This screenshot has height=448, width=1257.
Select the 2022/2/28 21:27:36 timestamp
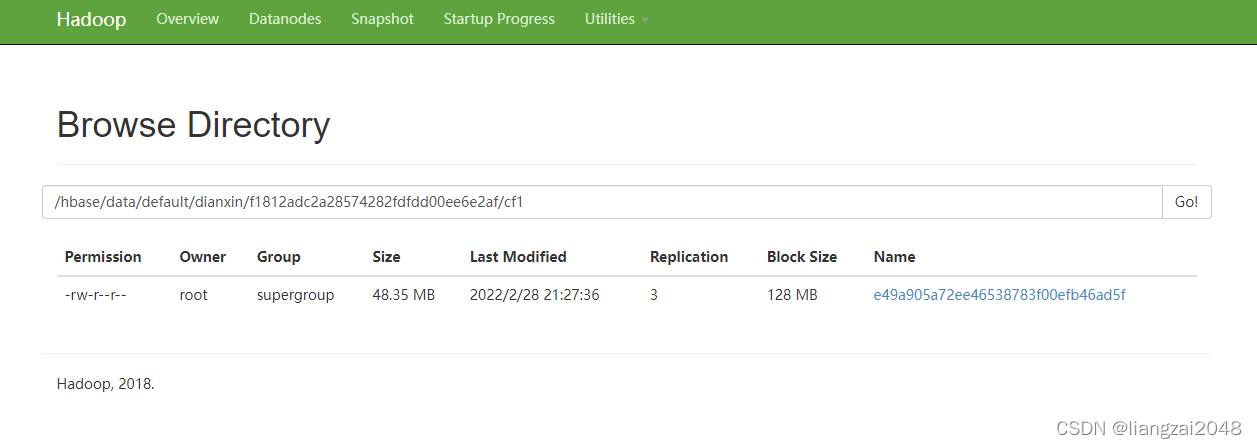coord(535,295)
